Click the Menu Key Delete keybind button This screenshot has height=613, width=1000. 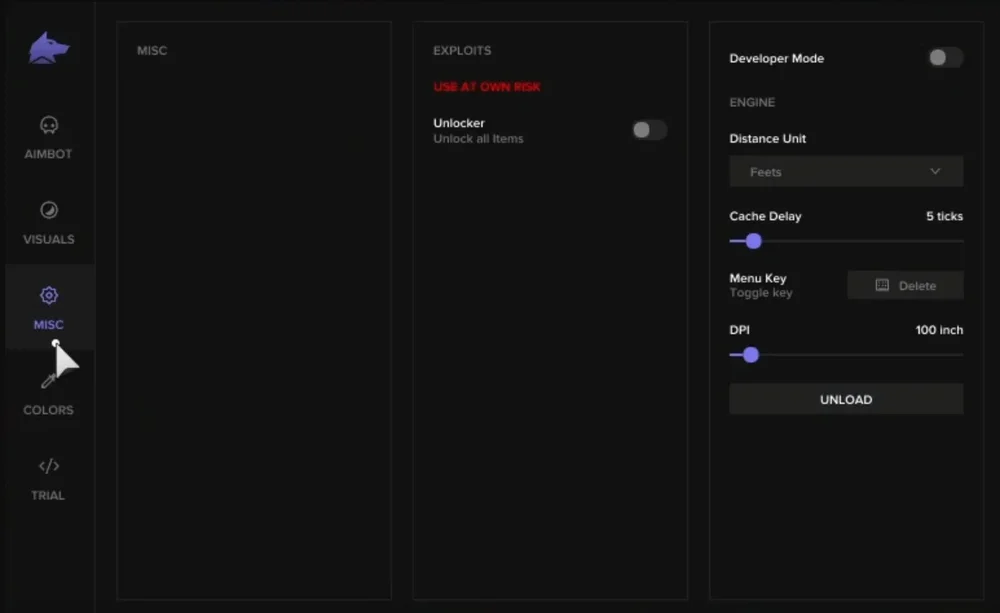905,286
